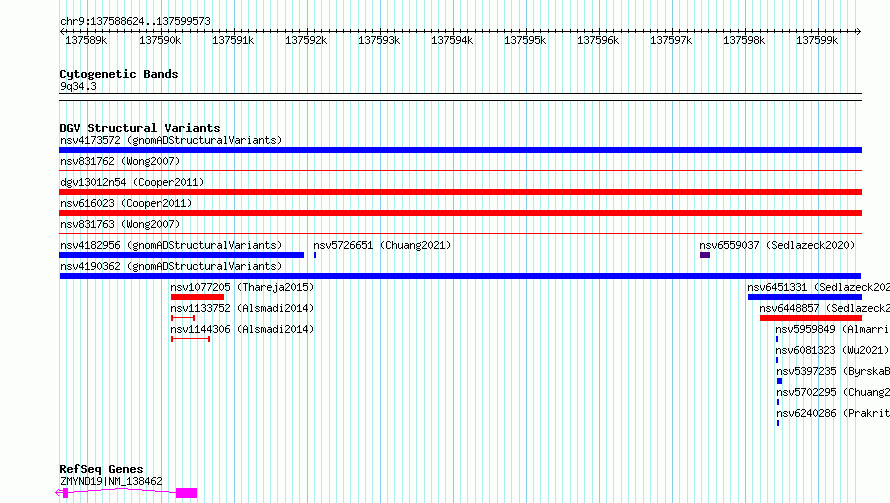Click the 137594k ruler tick label
890x503 pixels.
tap(452, 40)
